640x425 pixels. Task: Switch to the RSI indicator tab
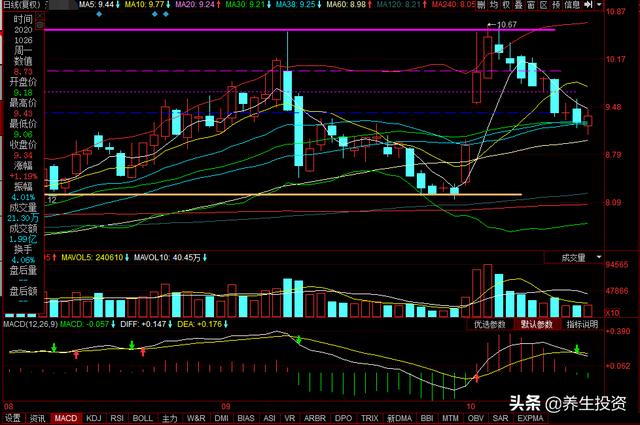pos(117,418)
